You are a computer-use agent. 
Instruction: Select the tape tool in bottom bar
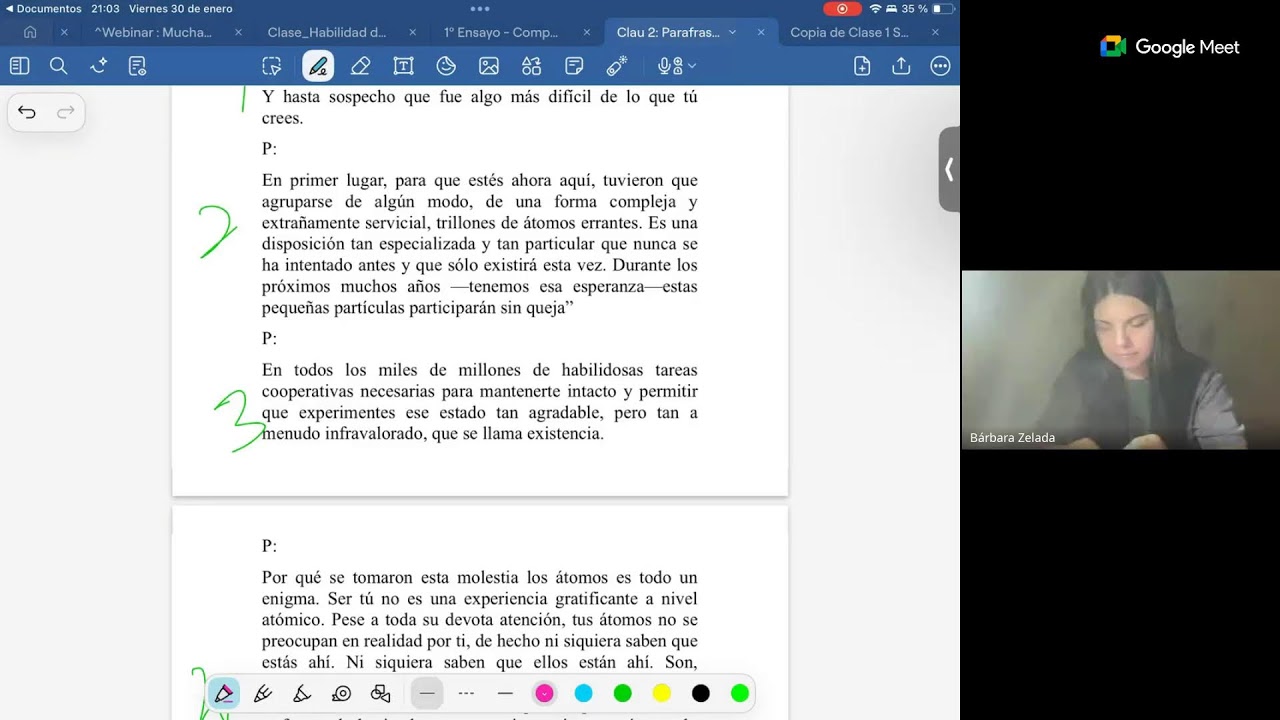pyautogui.click(x=341, y=693)
